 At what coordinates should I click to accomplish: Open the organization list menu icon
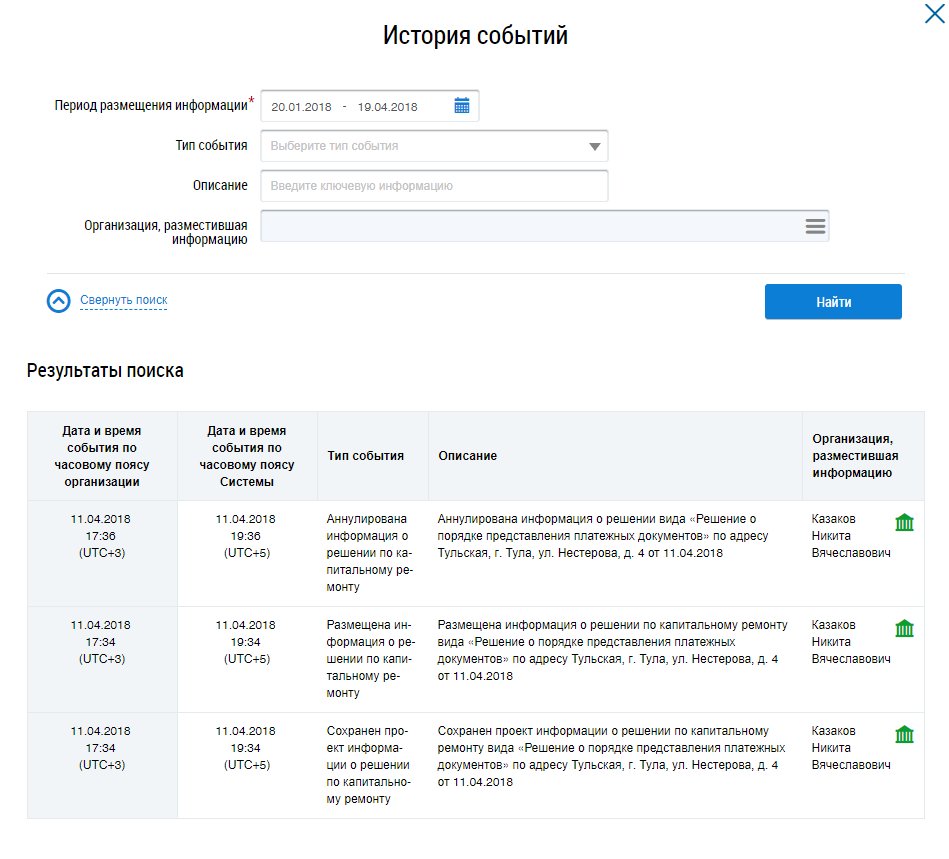pyautogui.click(x=815, y=227)
